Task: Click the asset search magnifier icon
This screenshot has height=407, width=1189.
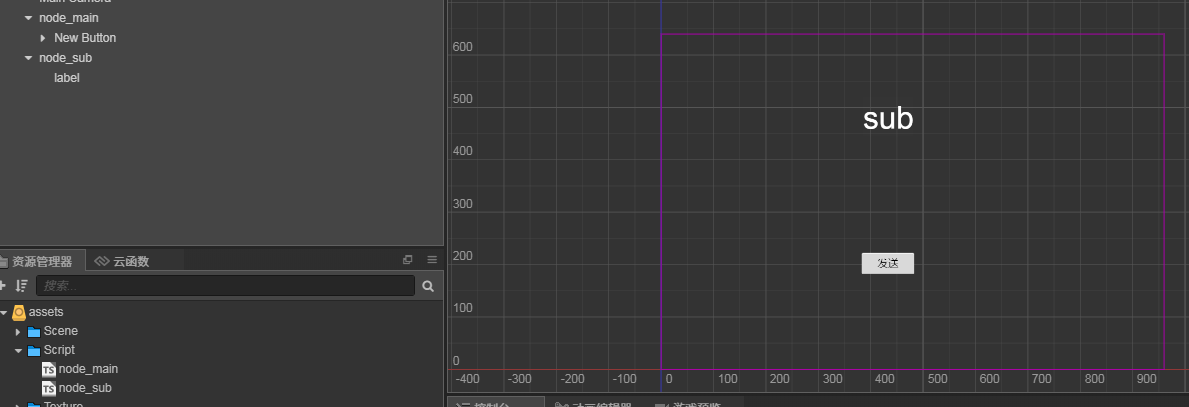Action: 428,286
